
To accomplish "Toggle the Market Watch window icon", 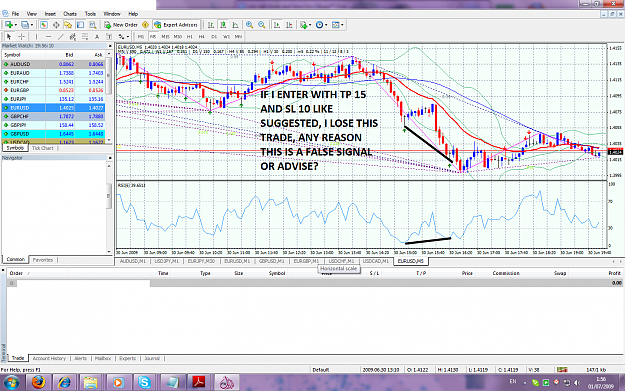I will click(44, 25).
